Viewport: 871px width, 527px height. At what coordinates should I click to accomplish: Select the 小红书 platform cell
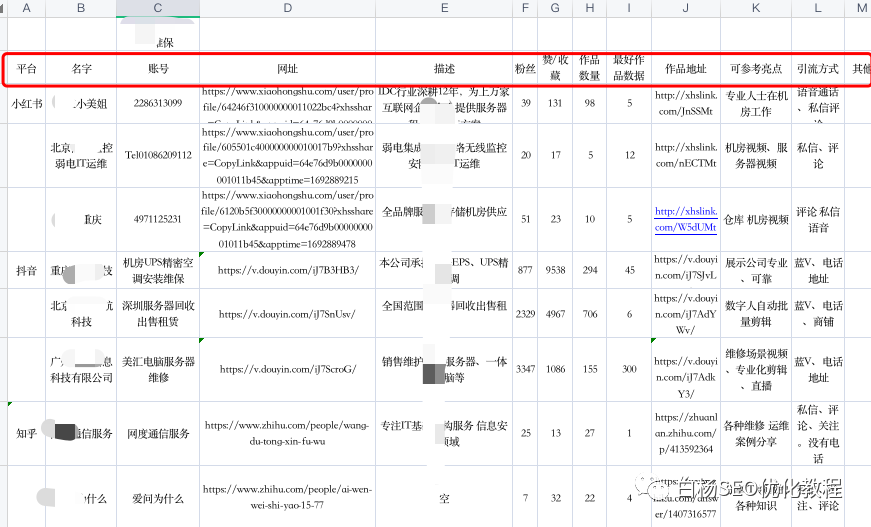coord(26,104)
